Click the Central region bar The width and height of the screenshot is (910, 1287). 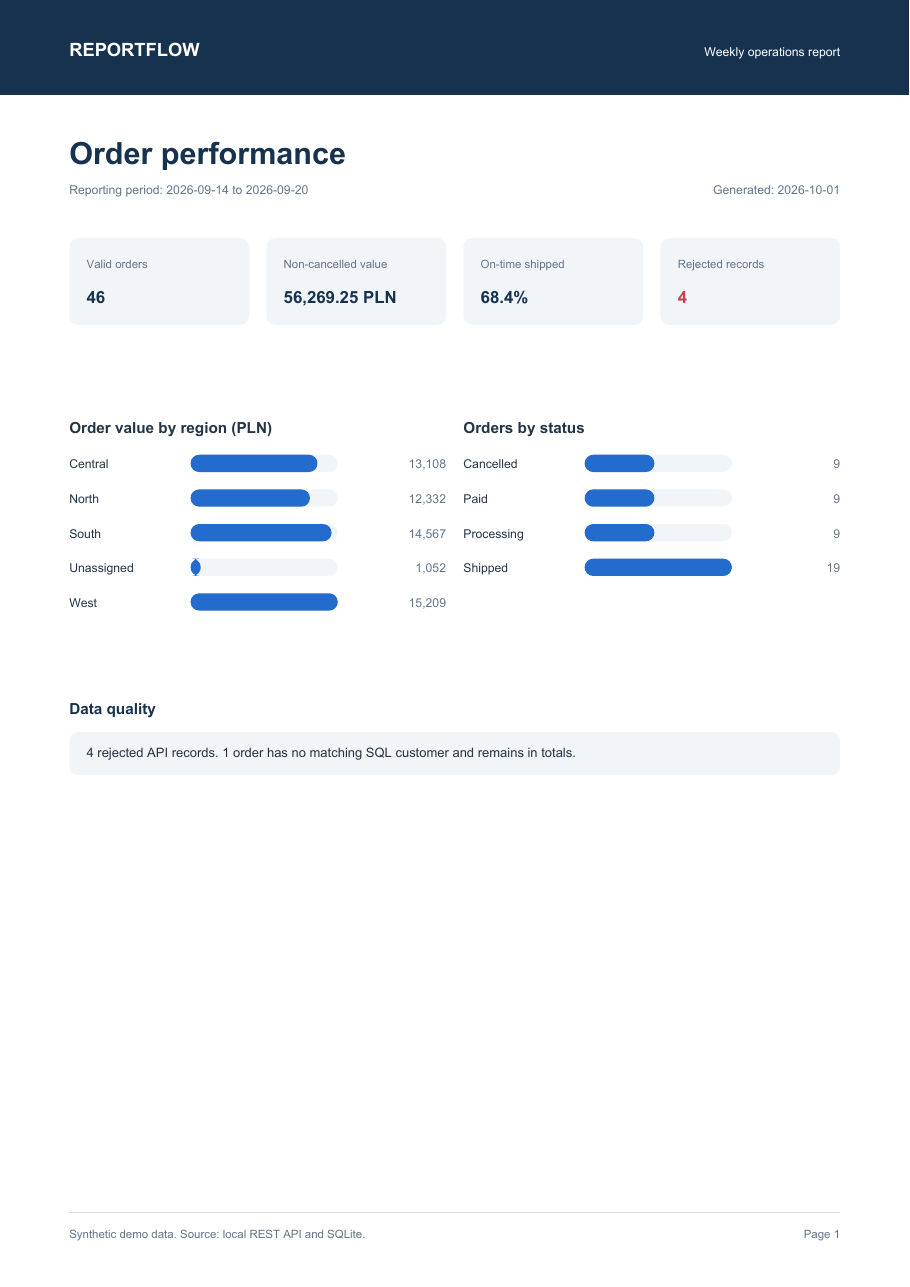click(x=254, y=464)
